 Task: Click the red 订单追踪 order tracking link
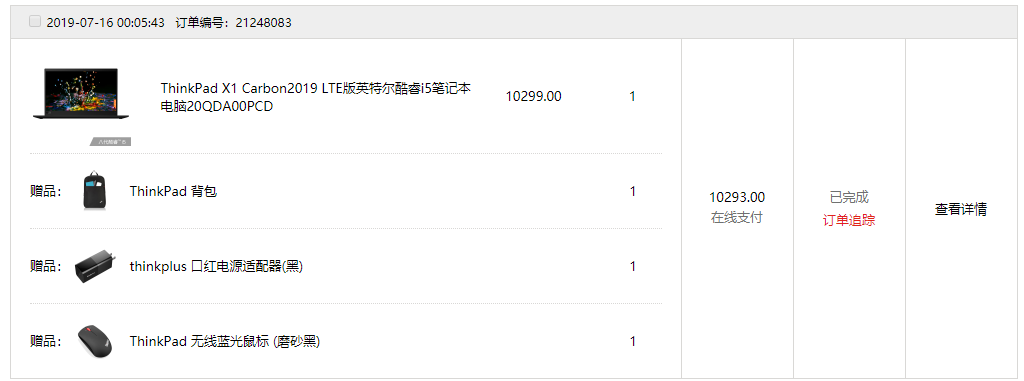(x=848, y=220)
